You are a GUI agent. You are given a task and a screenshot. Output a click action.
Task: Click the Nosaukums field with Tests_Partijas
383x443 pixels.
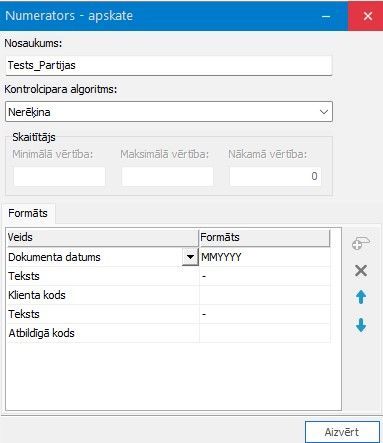tap(169, 65)
